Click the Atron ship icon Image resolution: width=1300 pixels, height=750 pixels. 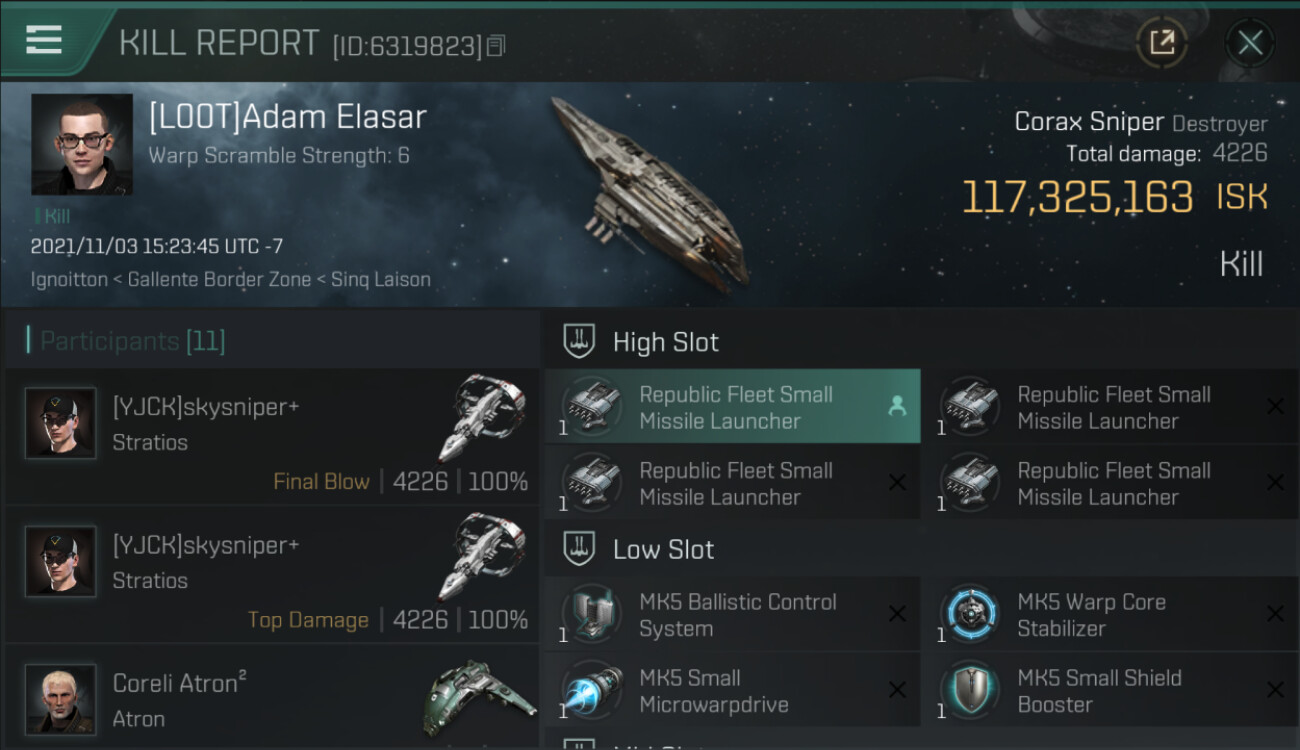click(482, 698)
